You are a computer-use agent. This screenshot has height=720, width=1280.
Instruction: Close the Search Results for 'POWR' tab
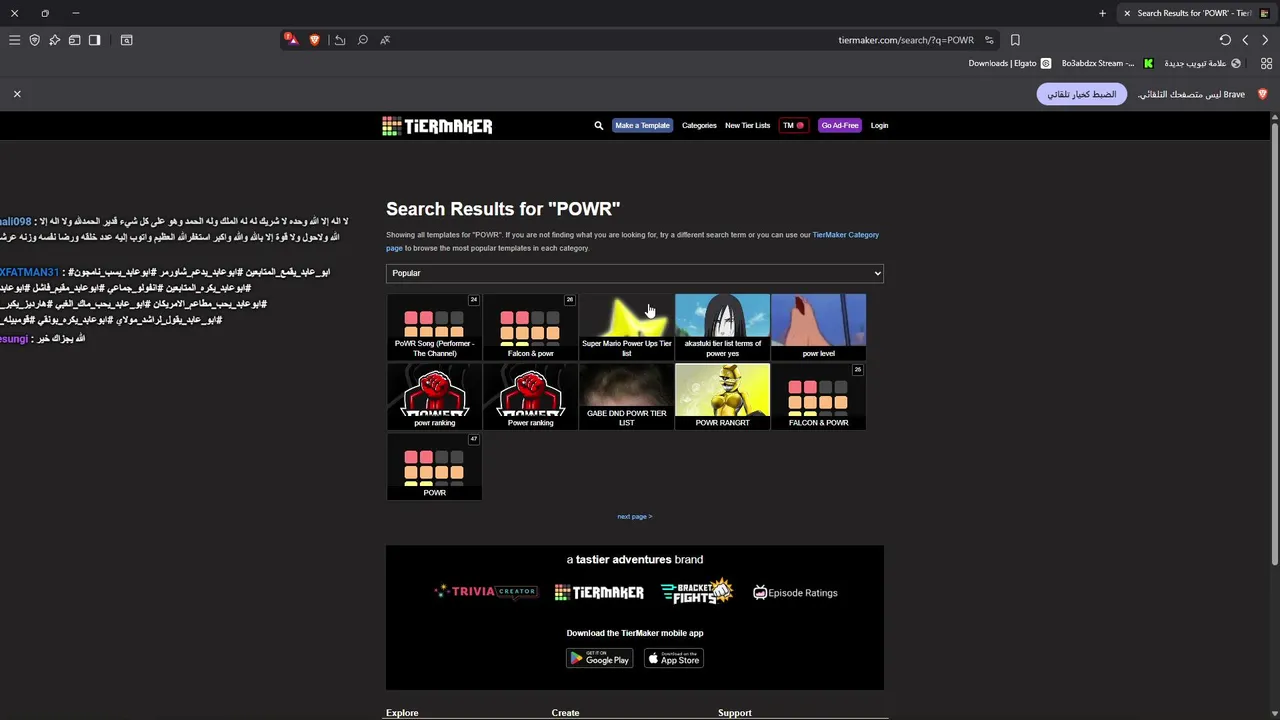pyautogui.click(x=1127, y=13)
